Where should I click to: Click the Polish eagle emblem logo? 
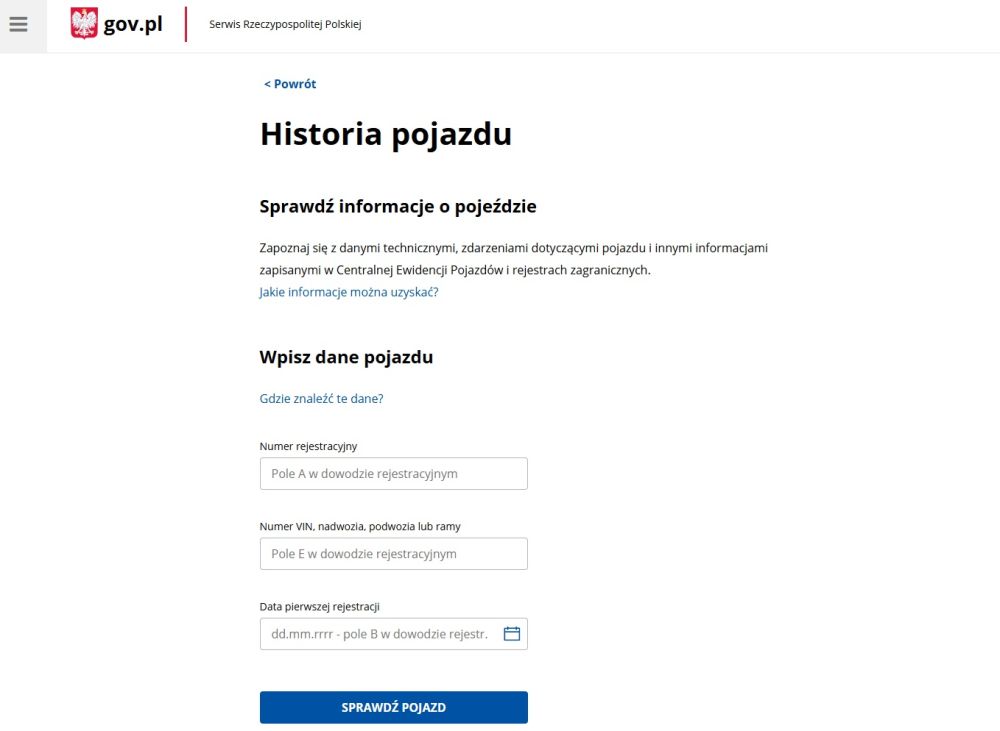(84, 24)
